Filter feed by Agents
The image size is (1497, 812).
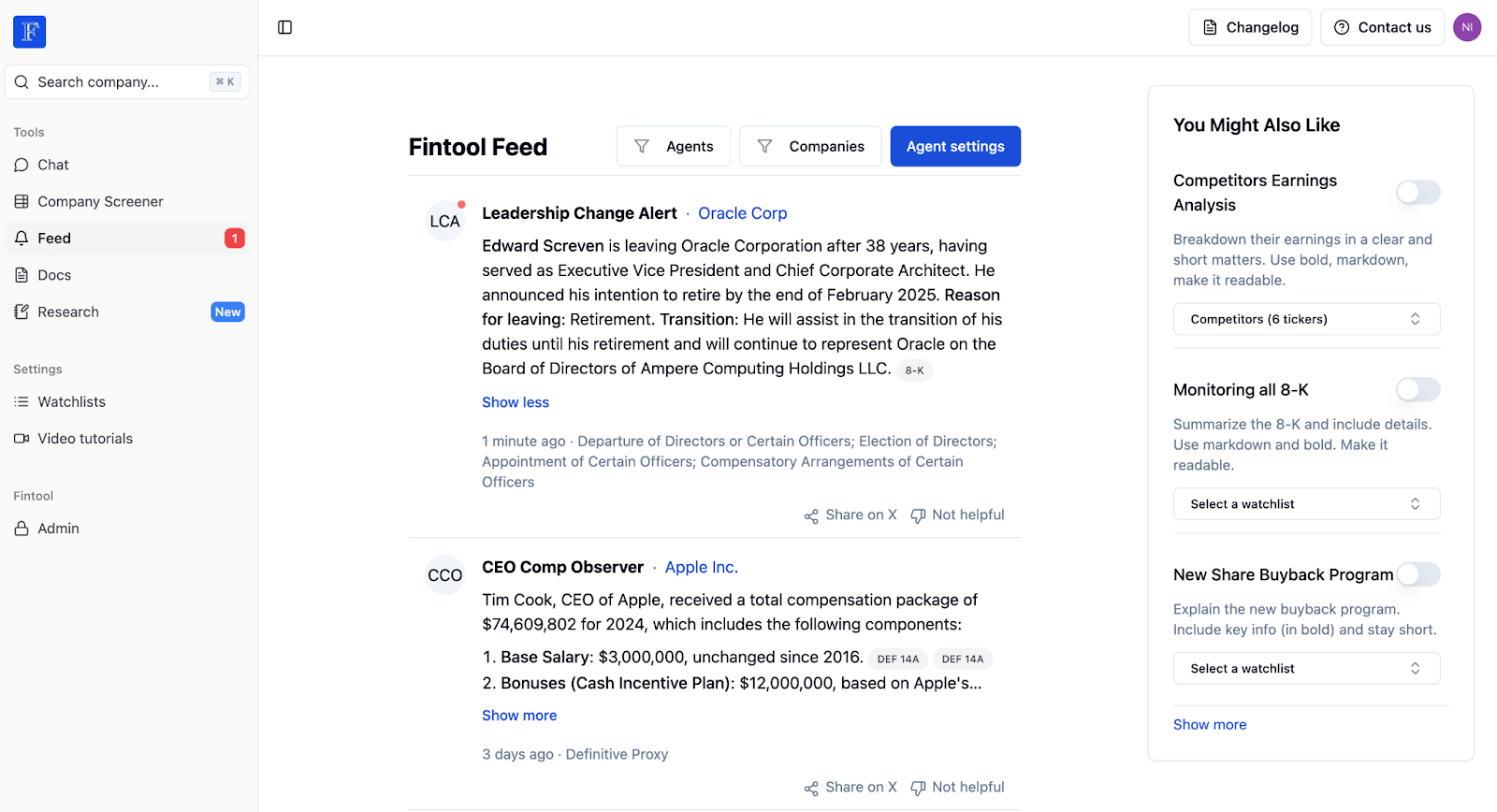tap(673, 146)
